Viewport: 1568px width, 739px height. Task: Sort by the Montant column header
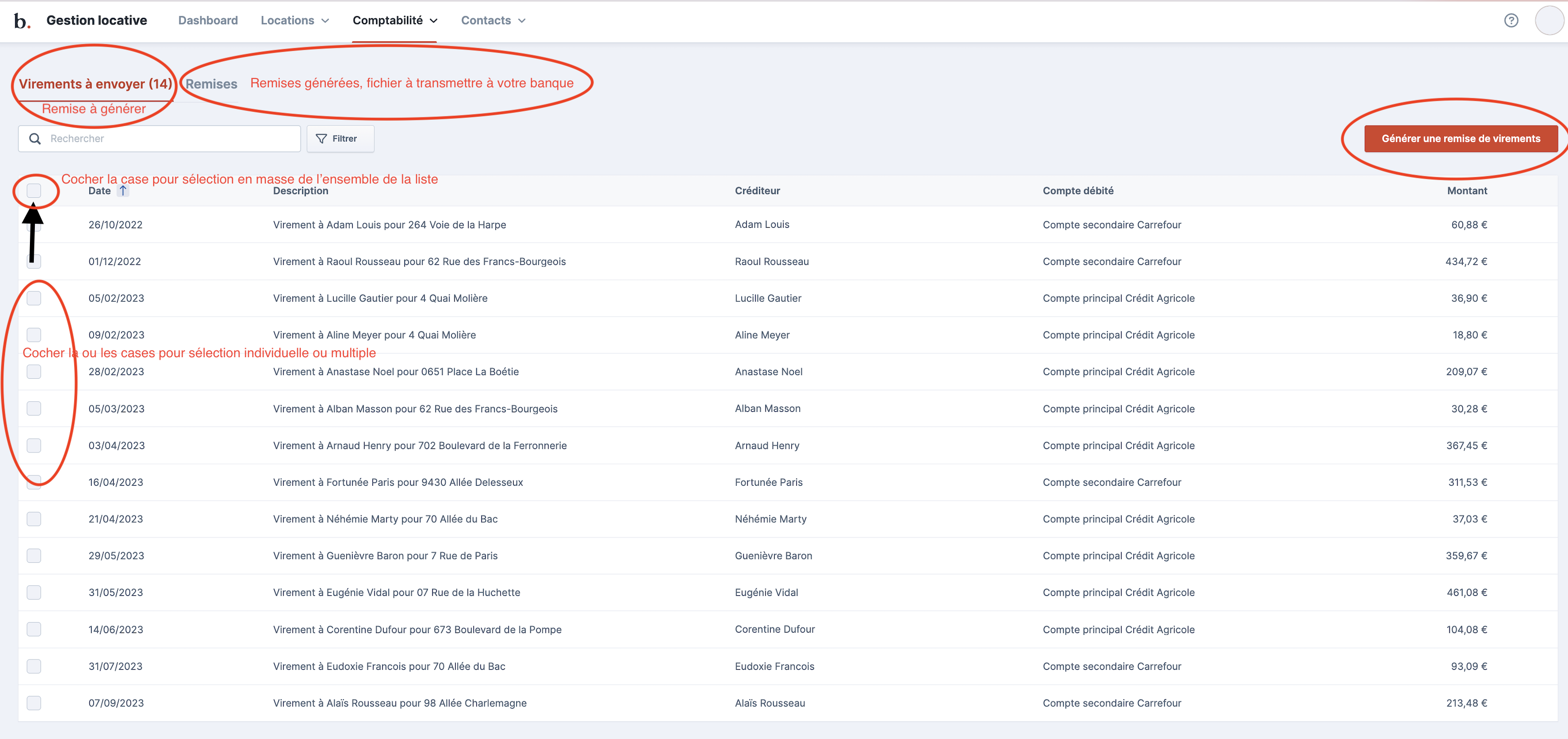1466,190
